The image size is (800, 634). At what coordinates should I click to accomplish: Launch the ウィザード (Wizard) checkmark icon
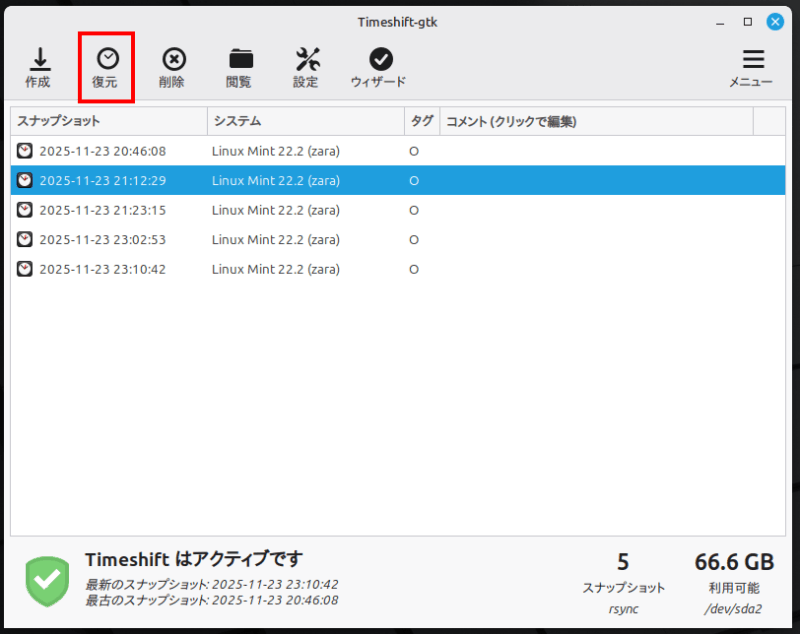click(x=379, y=60)
